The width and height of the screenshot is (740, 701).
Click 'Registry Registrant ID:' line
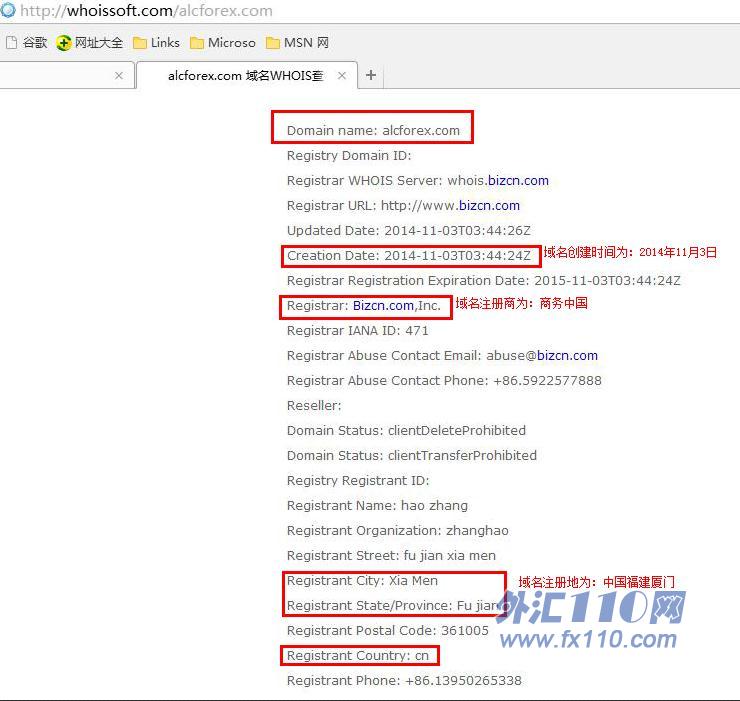pos(358,481)
